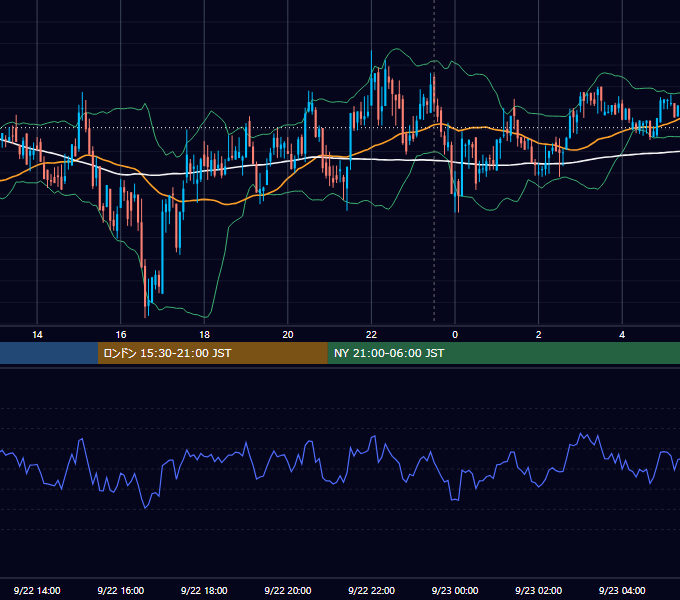The image size is (680, 600).
Task: Click the 9/22 20:00 label on indicator axis
Action: tap(288, 590)
